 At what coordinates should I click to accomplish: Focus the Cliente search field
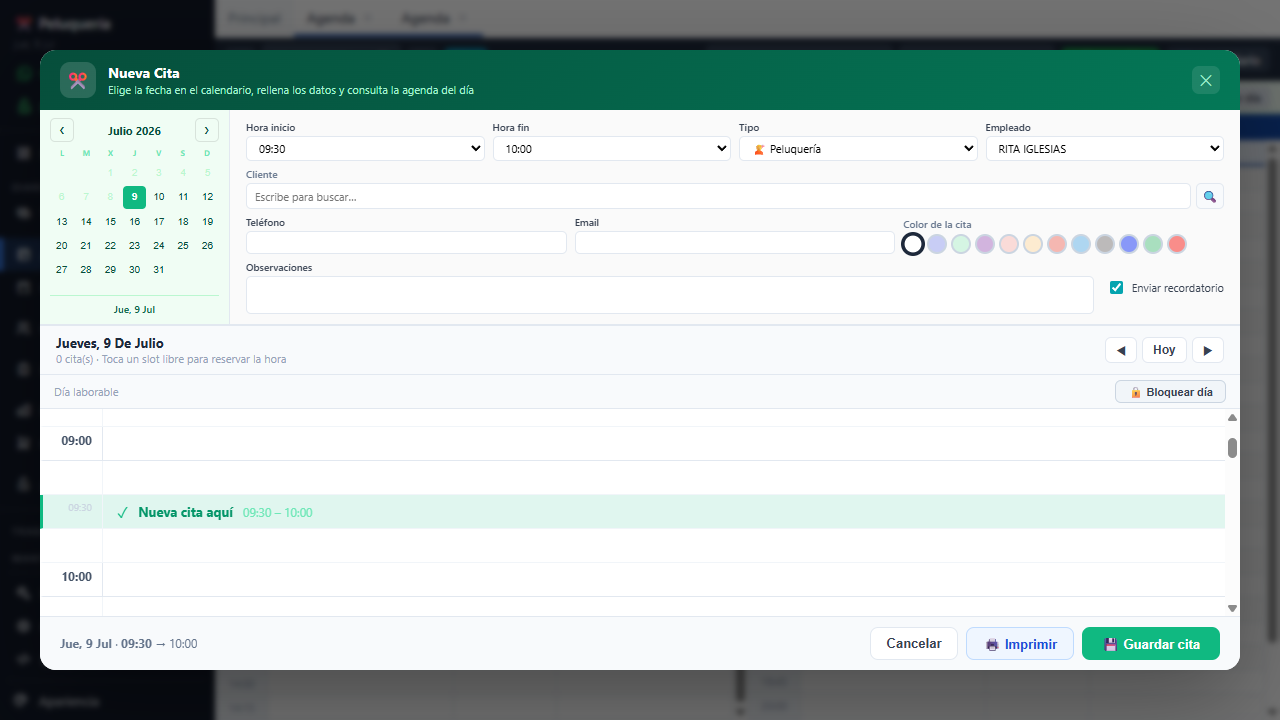pyautogui.click(x=718, y=196)
